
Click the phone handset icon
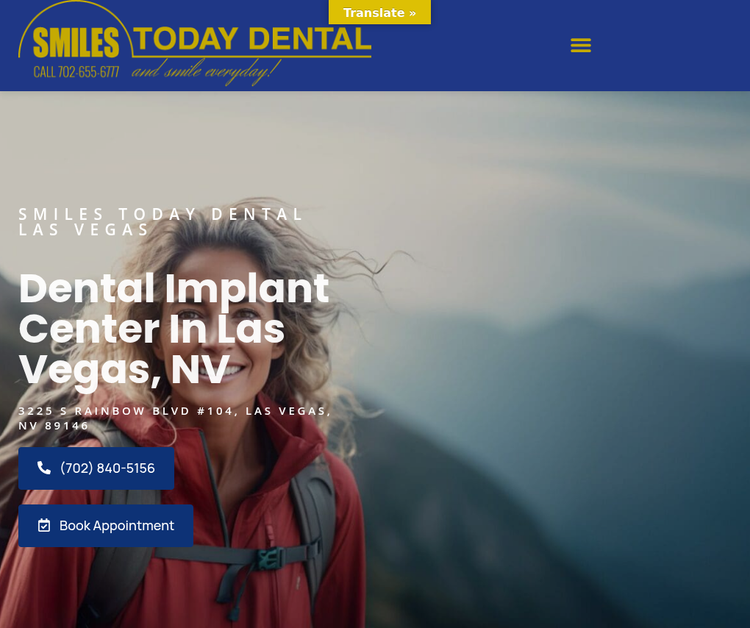tap(44, 468)
